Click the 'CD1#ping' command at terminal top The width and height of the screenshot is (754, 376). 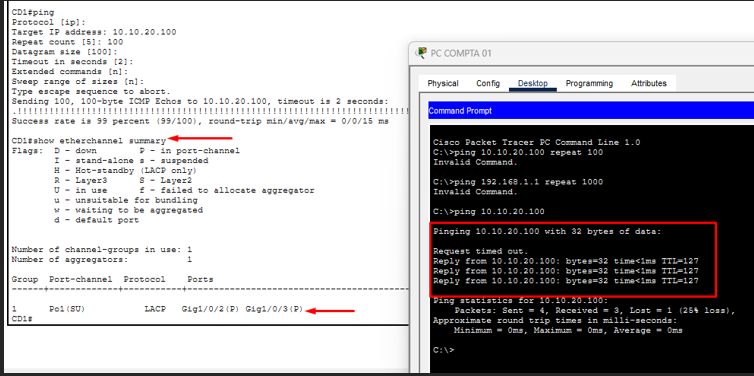coord(33,13)
